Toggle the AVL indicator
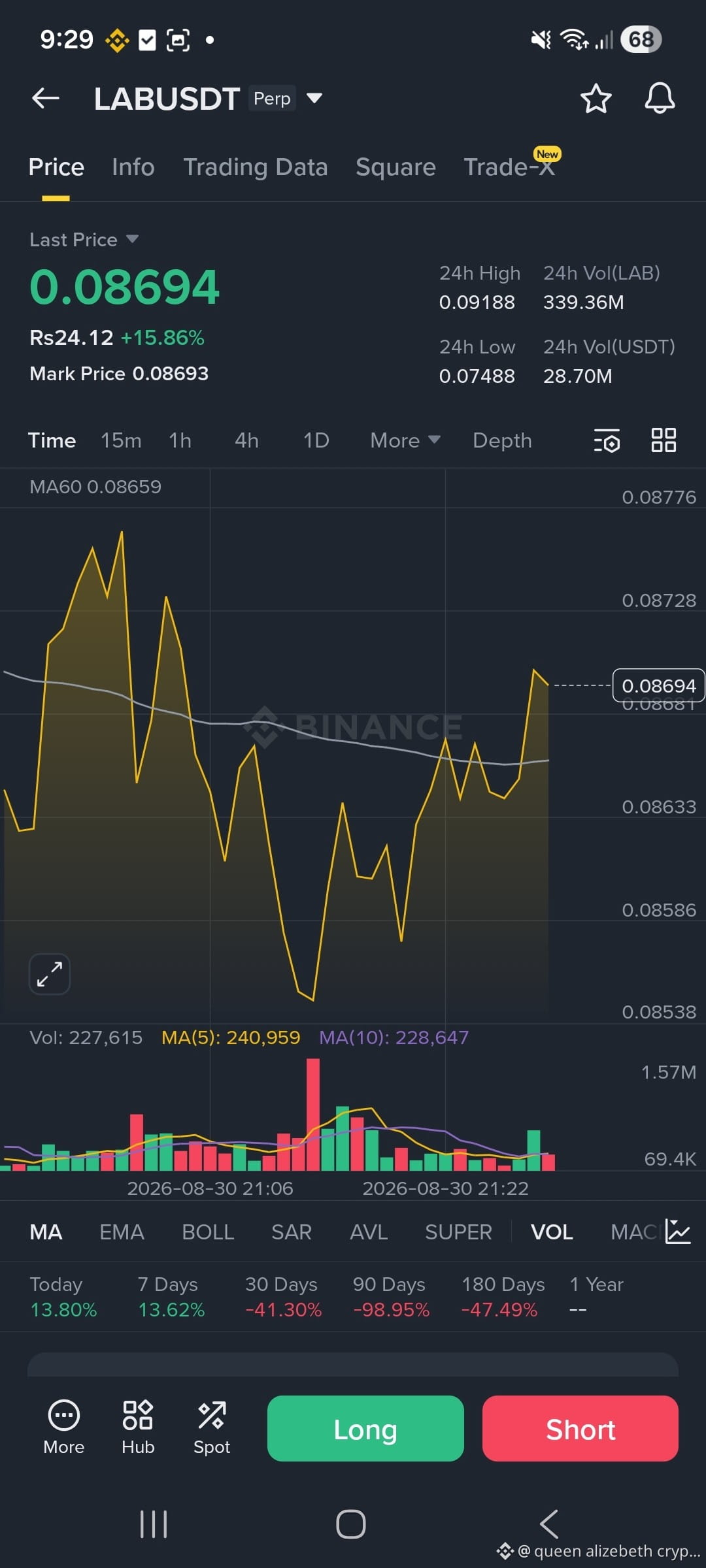706x1568 pixels. pyautogui.click(x=369, y=1232)
